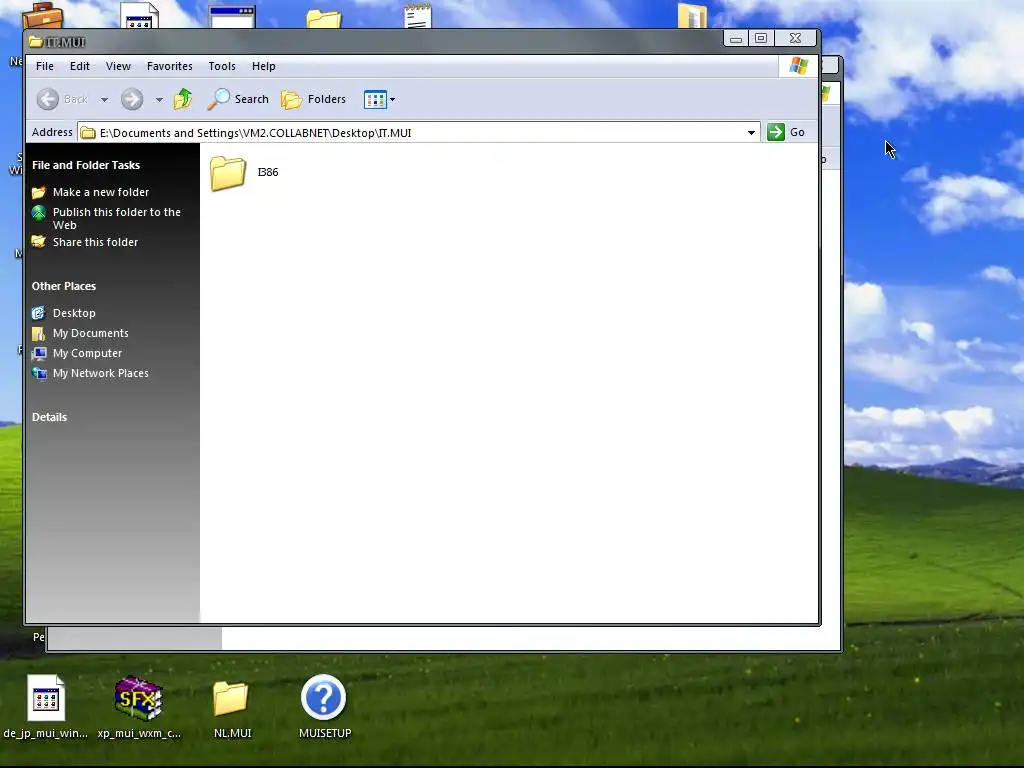
Task: Collapse the File and Folder Tasks section
Action: [x=86, y=165]
